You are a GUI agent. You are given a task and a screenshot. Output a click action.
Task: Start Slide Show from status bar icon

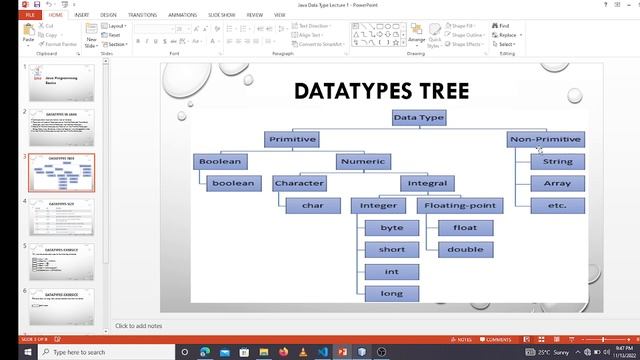click(x=571, y=340)
